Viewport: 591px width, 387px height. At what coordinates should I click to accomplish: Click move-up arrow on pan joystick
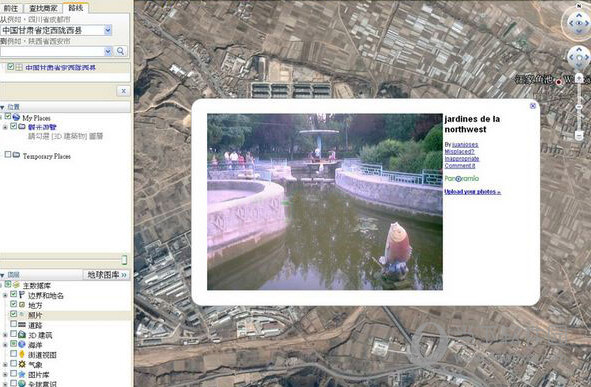click(x=579, y=49)
